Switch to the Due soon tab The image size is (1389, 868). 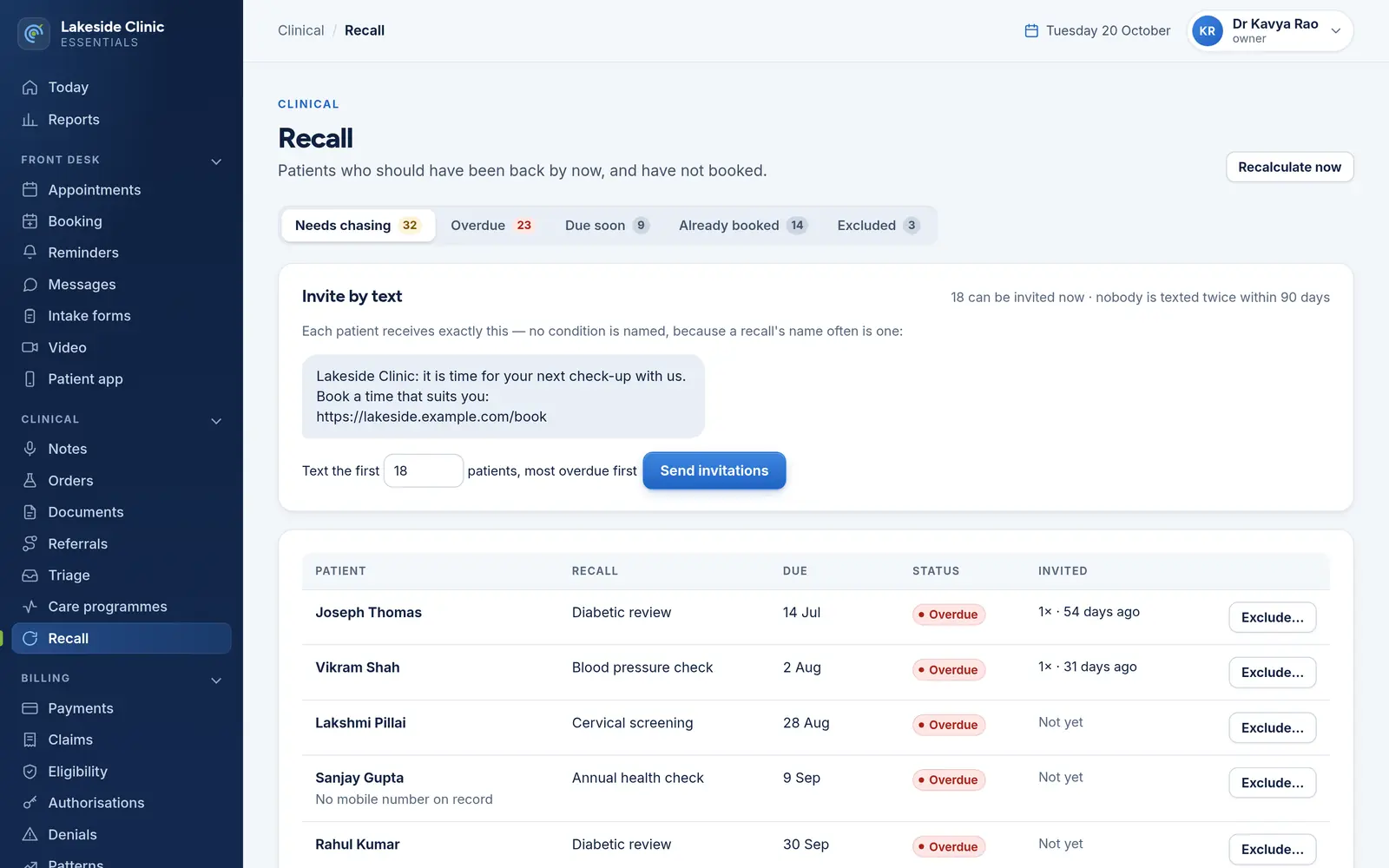click(x=606, y=226)
